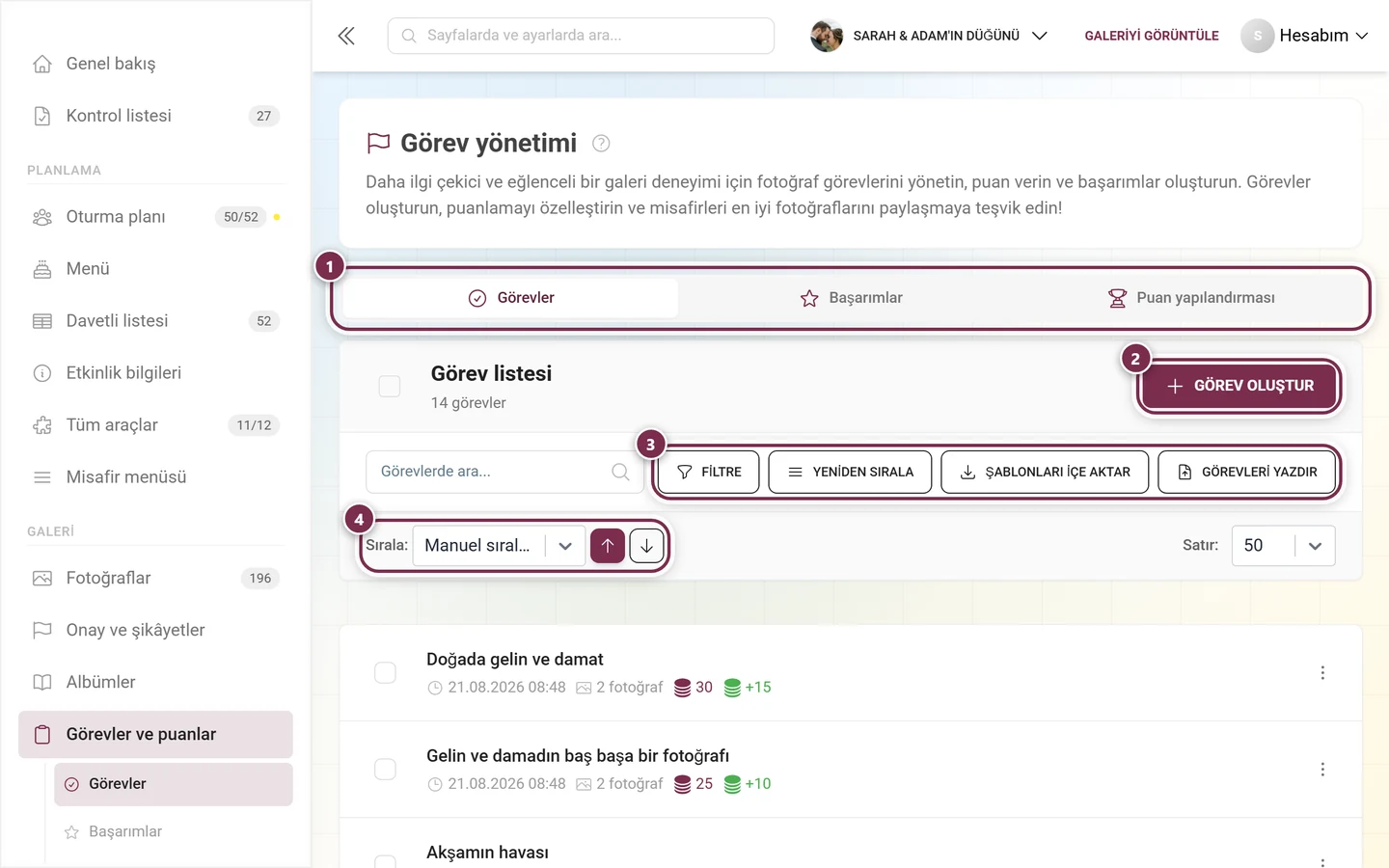Sort descending with down arrow button
1389x868 pixels.
click(647, 546)
